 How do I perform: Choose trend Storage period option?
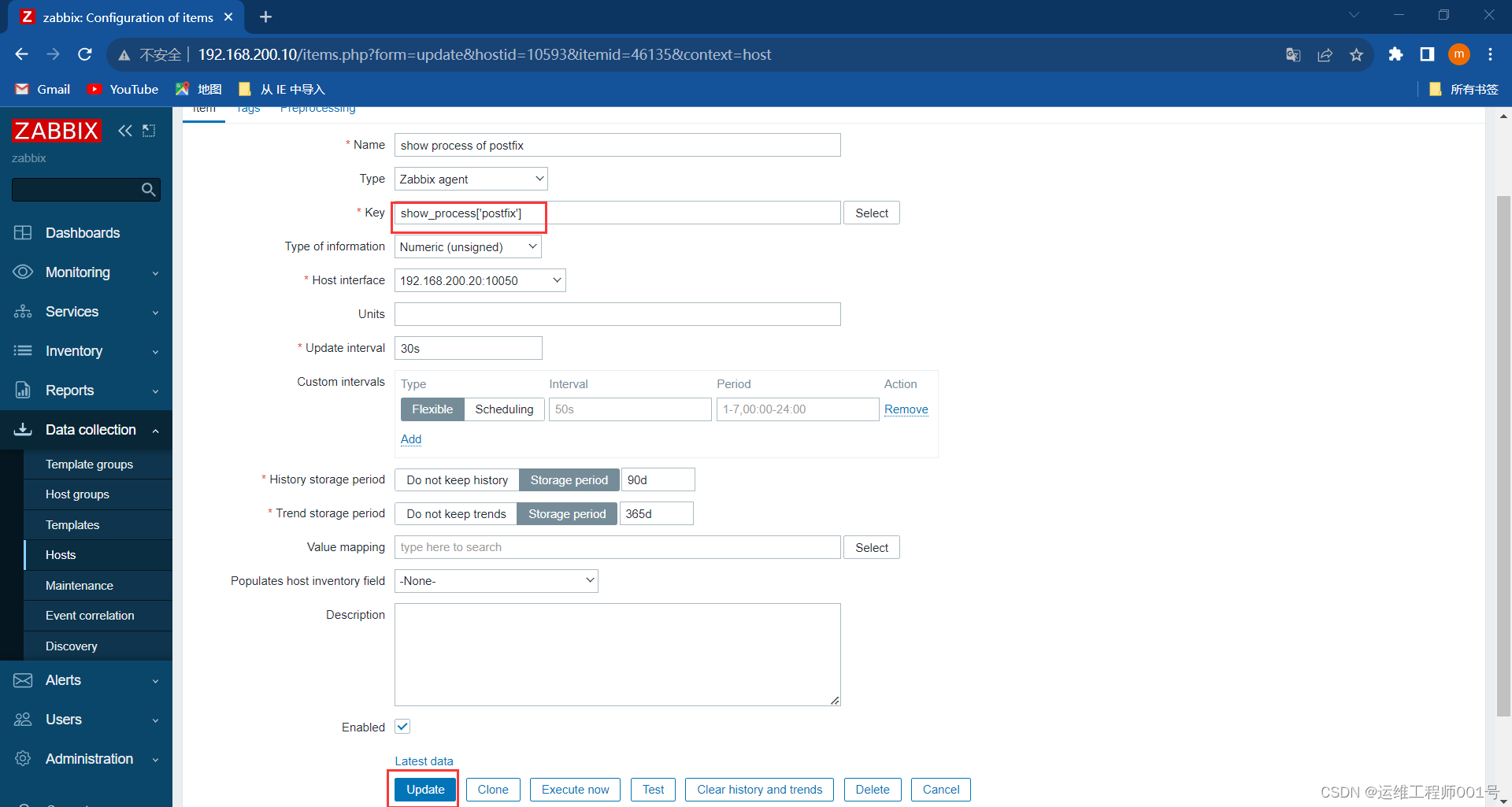click(x=567, y=514)
